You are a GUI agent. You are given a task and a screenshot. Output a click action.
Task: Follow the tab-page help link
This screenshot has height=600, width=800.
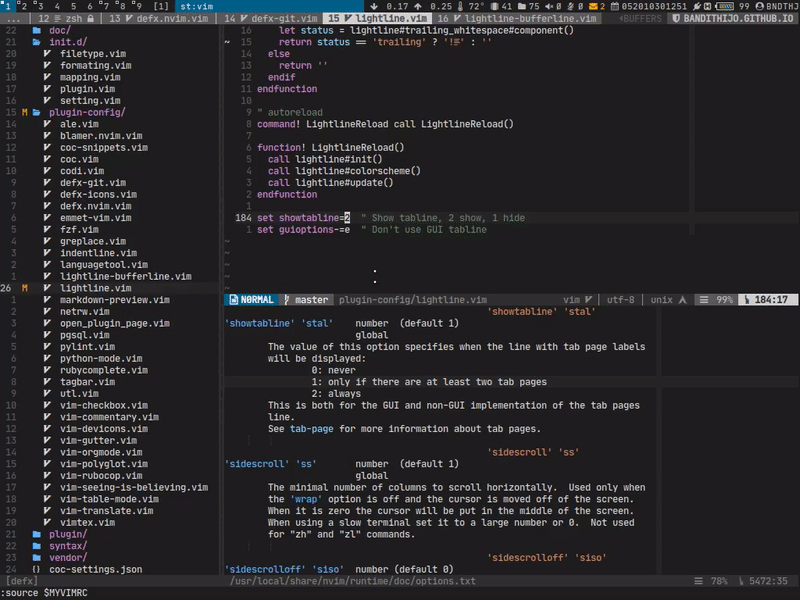(x=313, y=428)
